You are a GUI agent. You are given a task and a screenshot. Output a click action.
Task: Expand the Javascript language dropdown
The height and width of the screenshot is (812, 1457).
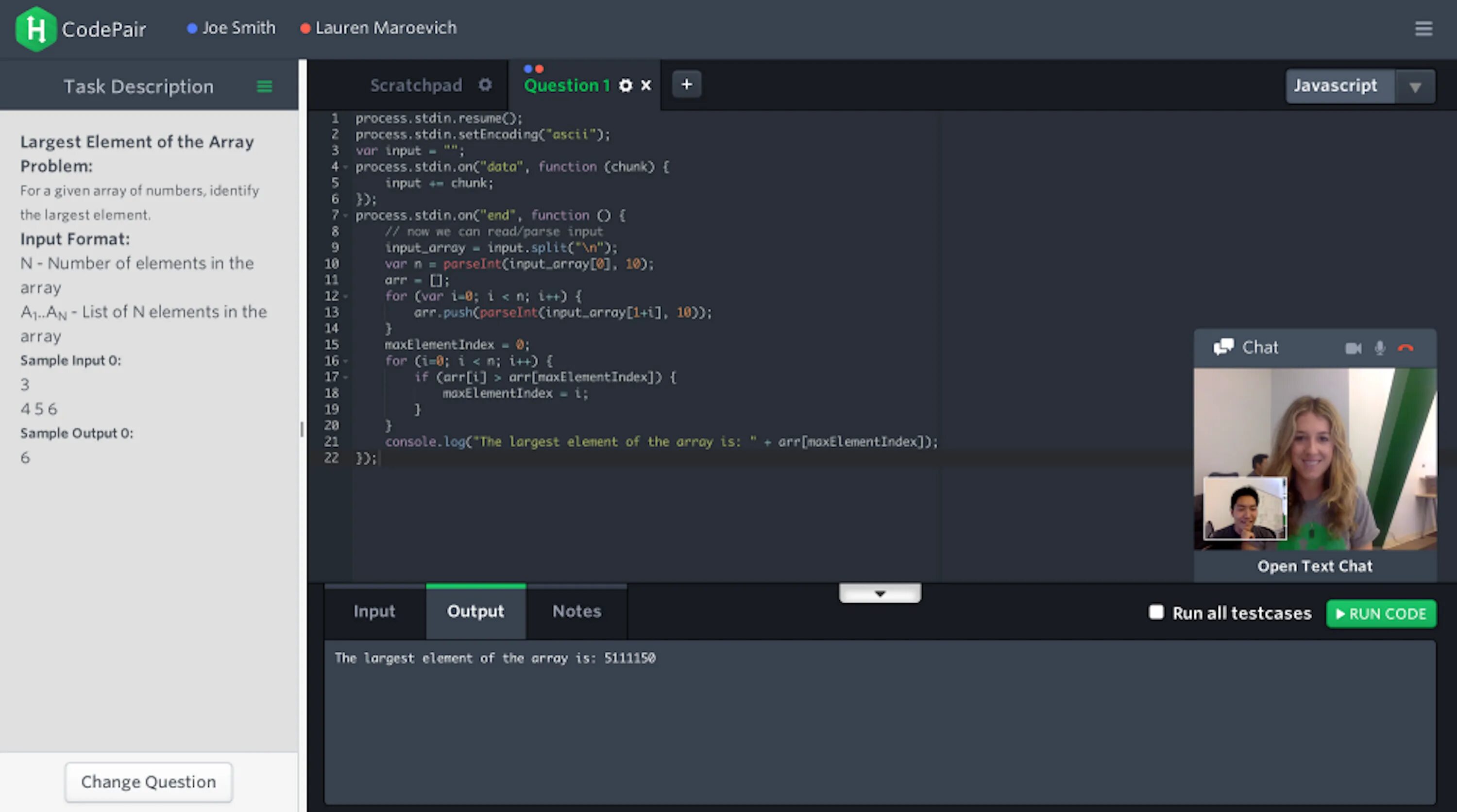coord(1415,86)
